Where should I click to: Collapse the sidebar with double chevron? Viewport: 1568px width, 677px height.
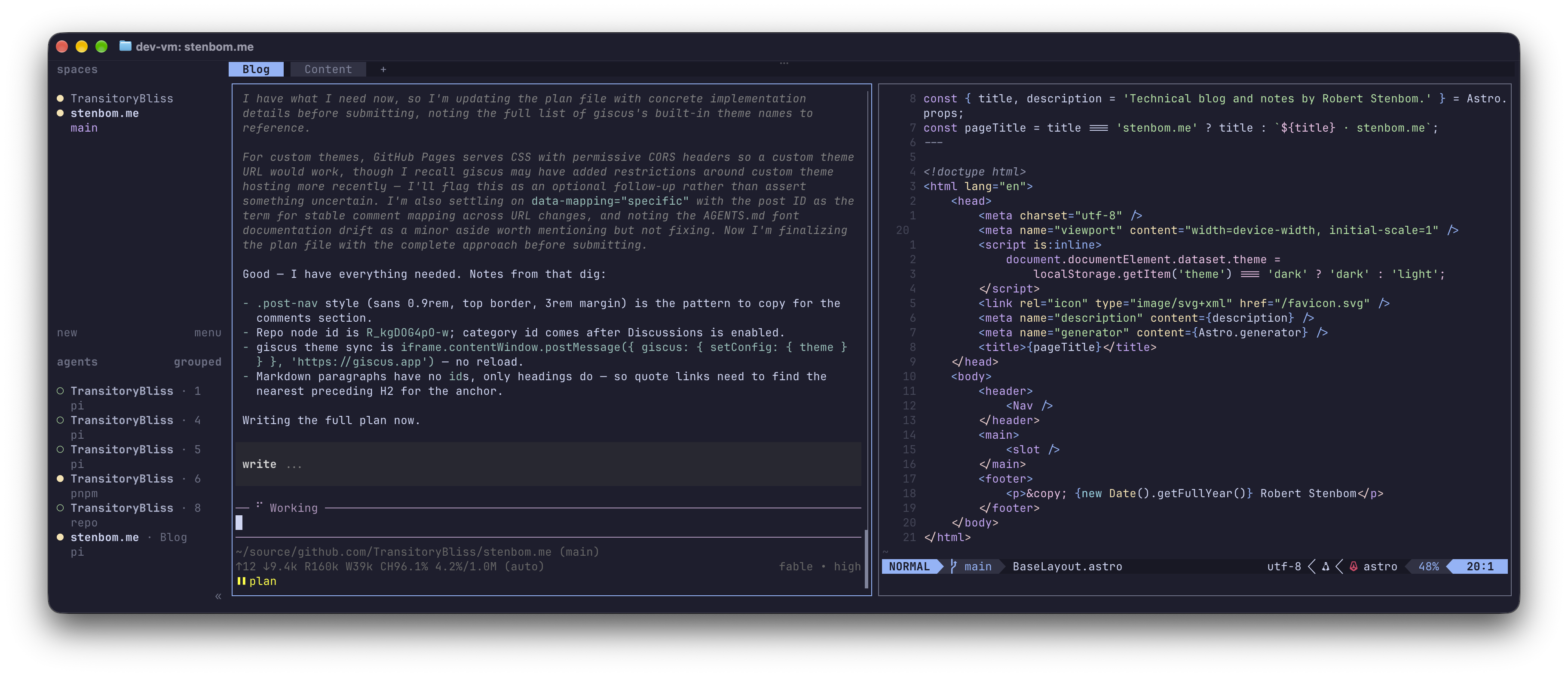(218, 596)
